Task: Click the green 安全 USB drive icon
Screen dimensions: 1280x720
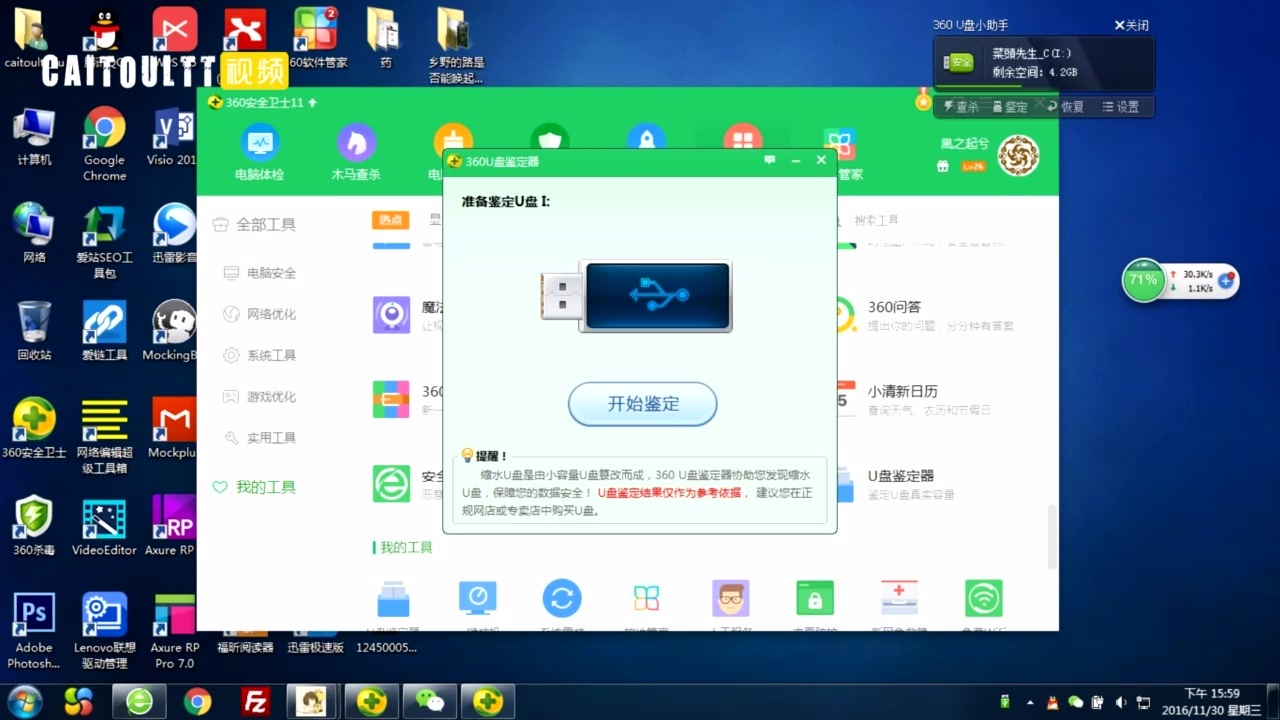Action: click(x=960, y=62)
